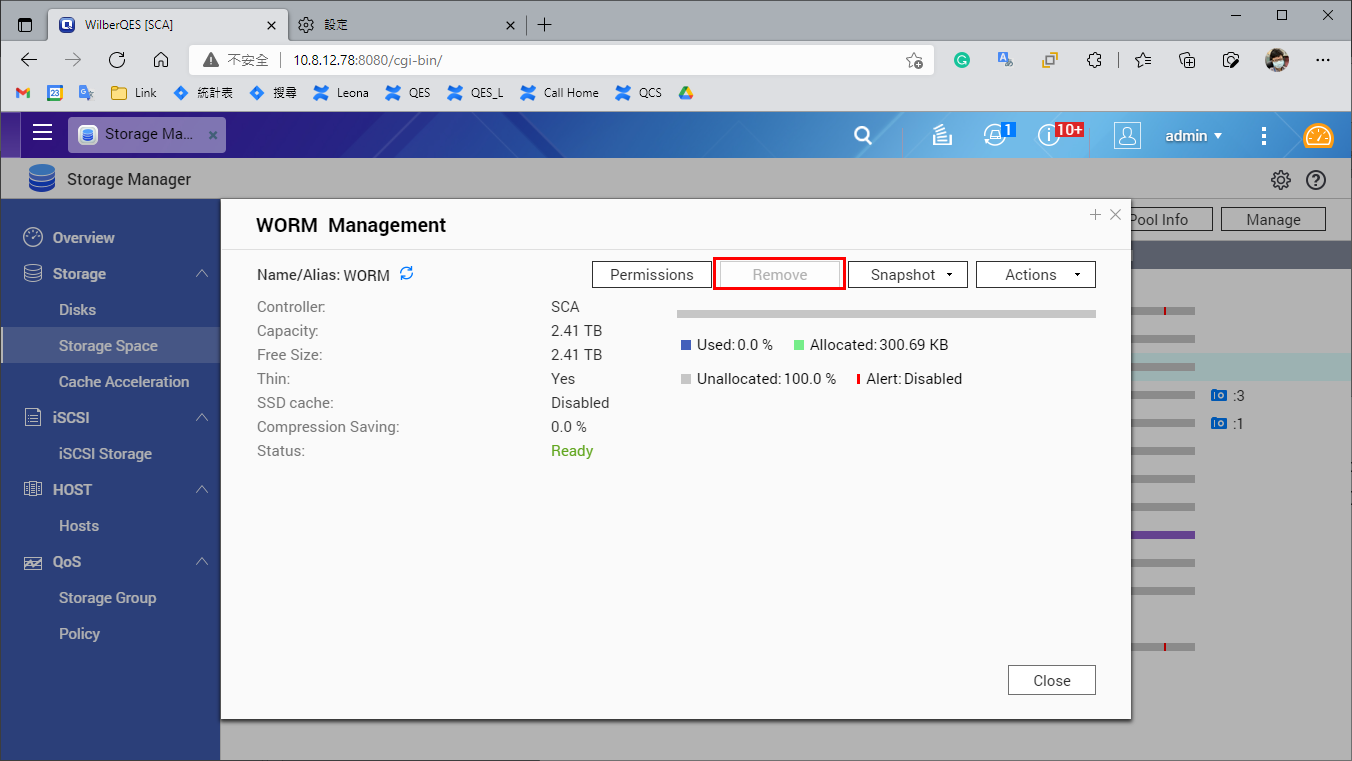Screen dimensions: 1352x761
Task: Open event notifications icon with 10+ badge
Action: point(1049,136)
